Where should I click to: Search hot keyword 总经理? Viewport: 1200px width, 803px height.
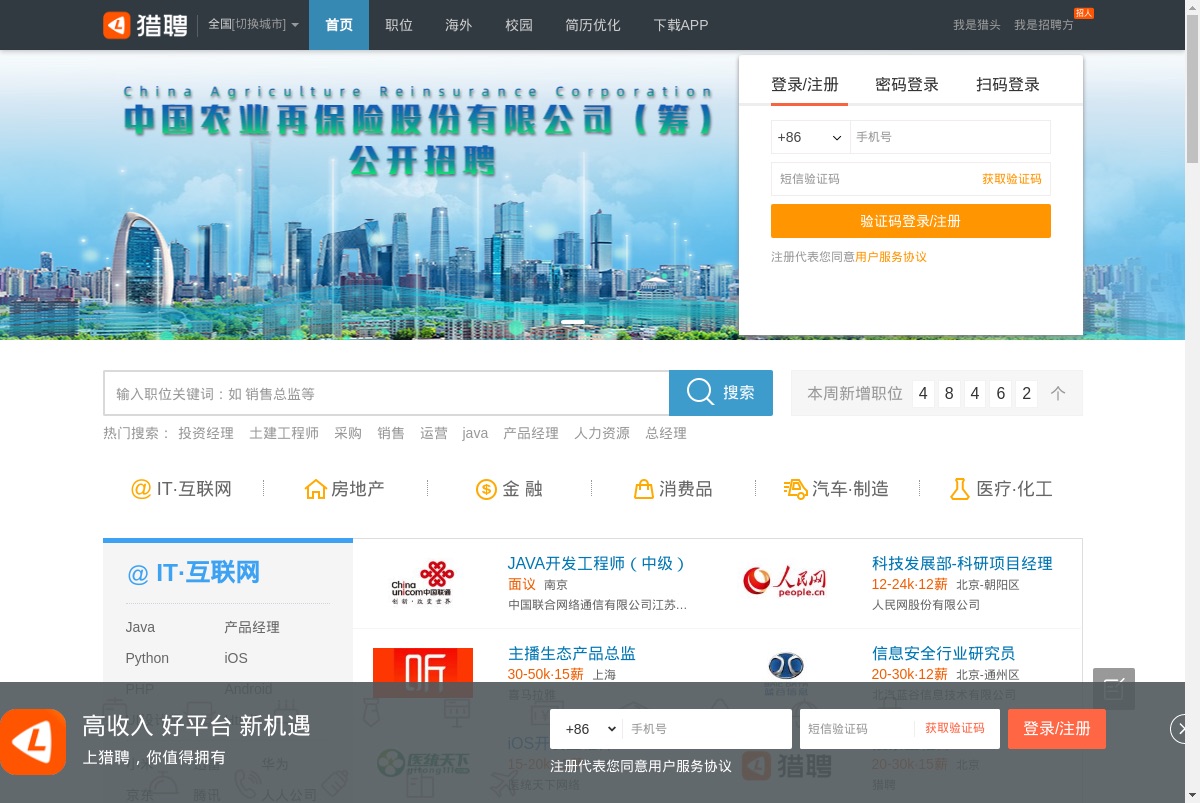(666, 433)
